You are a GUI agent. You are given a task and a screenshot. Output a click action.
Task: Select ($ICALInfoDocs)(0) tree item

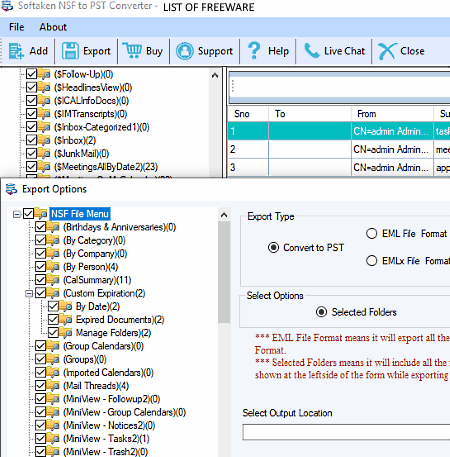coord(91,101)
